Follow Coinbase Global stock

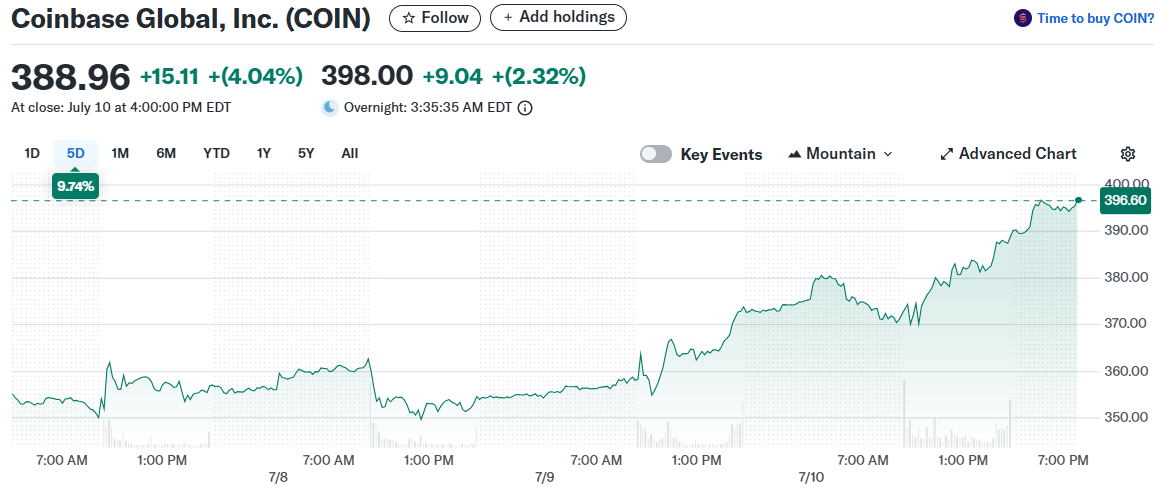435,18
